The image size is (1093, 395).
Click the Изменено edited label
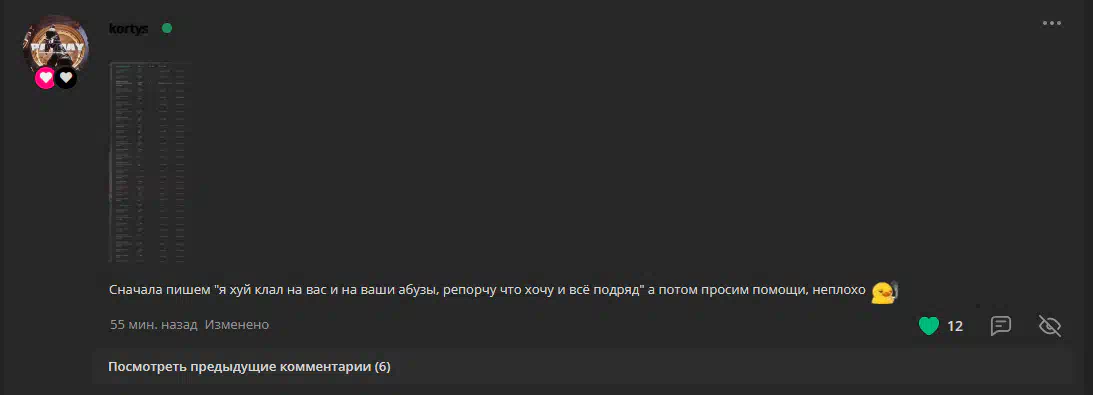coord(237,325)
